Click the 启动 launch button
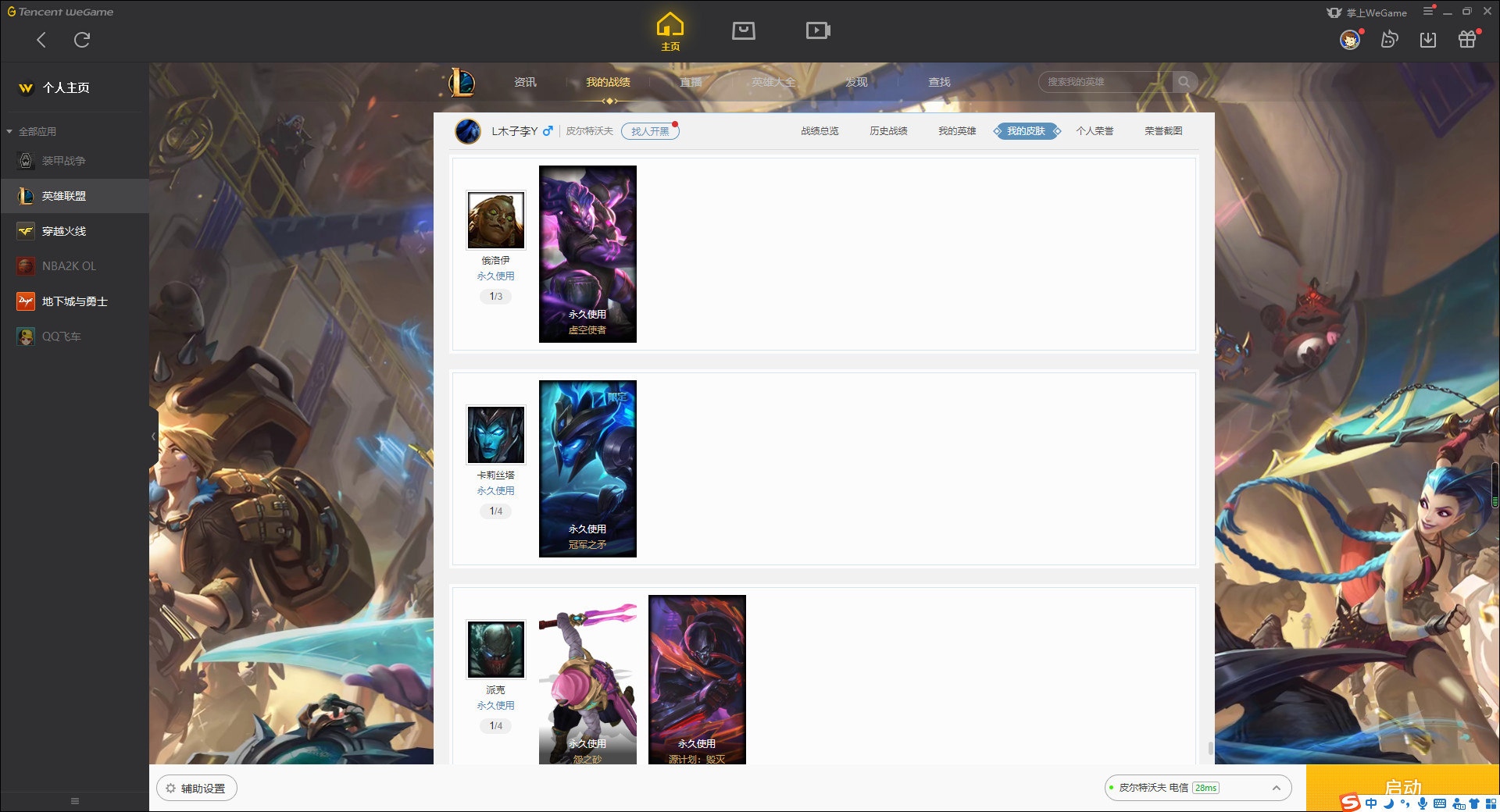The height and width of the screenshot is (812, 1500). (x=1402, y=787)
